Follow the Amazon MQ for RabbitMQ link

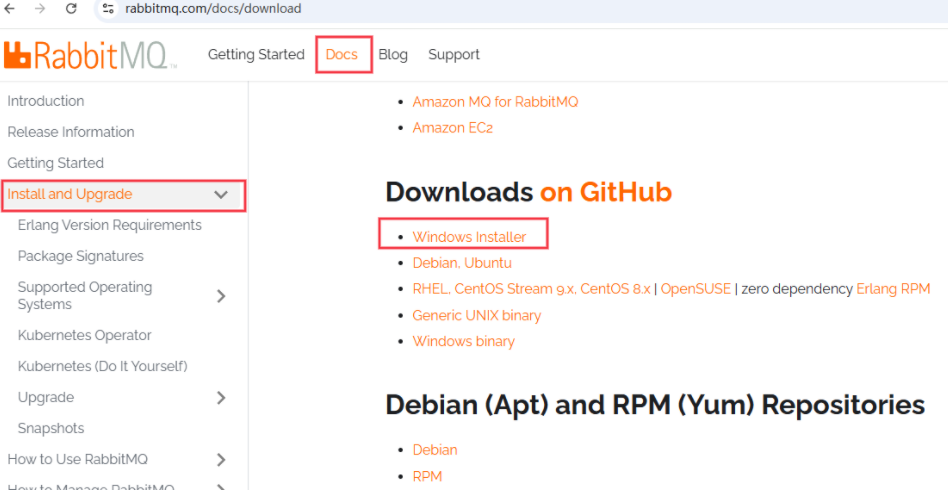click(495, 102)
